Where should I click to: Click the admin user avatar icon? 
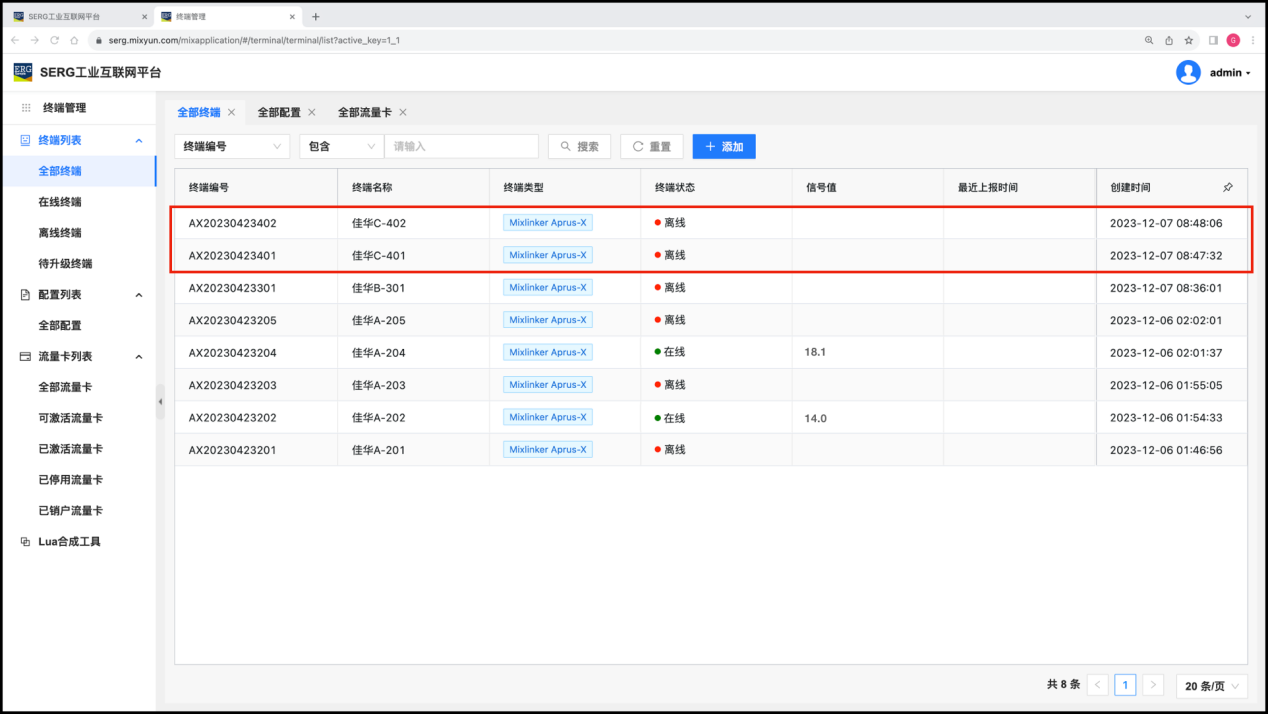coord(1188,72)
